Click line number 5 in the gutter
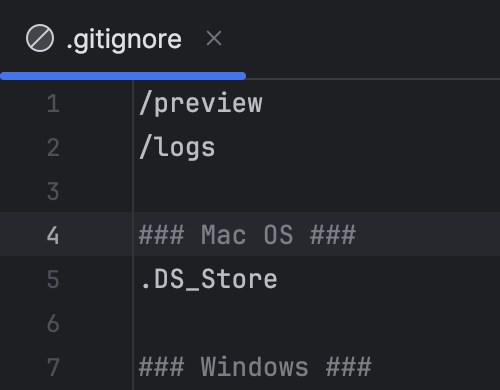 coord(53,279)
